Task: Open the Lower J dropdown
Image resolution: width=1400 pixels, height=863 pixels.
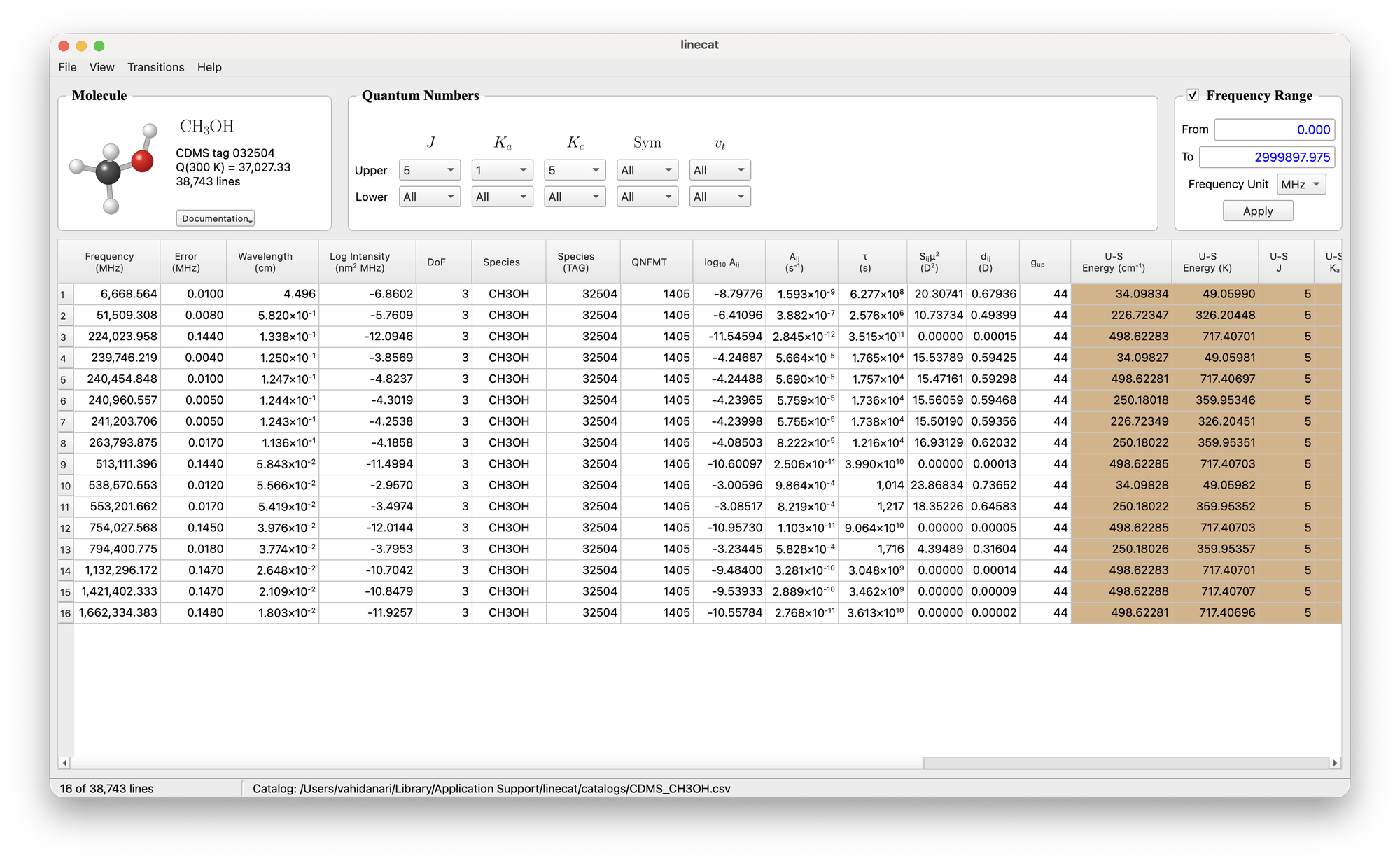Action: (430, 197)
